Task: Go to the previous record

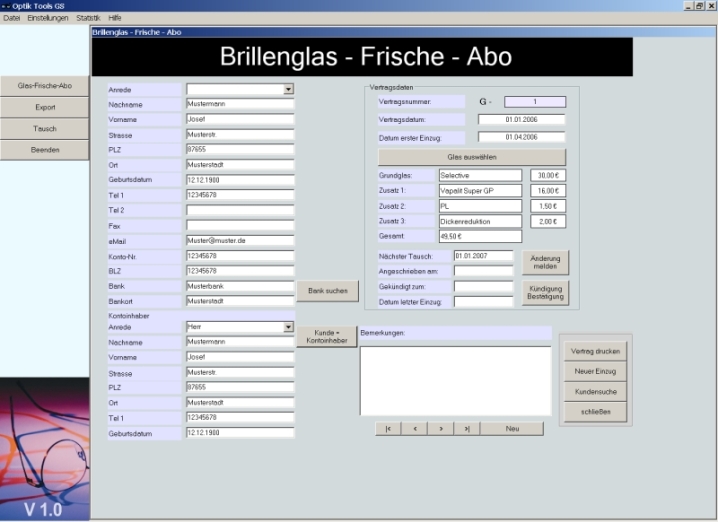Action: [x=414, y=428]
